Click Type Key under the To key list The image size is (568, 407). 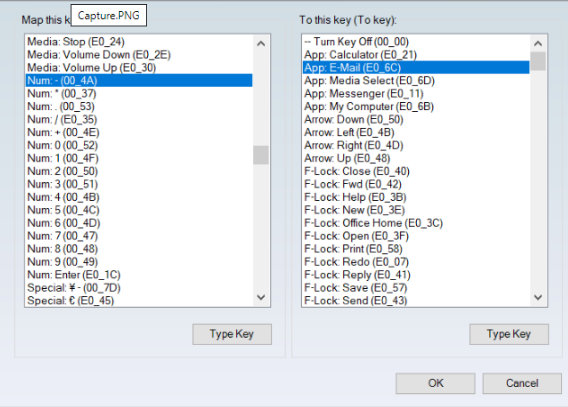(x=509, y=334)
